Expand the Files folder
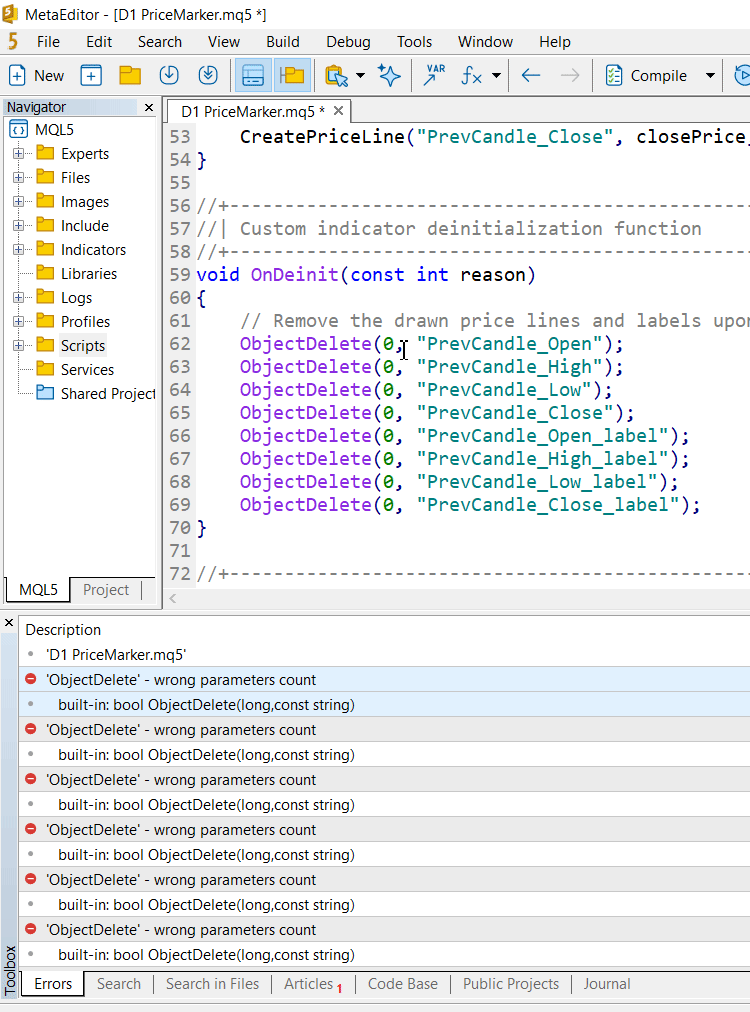Image resolution: width=750 pixels, height=1012 pixels. [18, 177]
